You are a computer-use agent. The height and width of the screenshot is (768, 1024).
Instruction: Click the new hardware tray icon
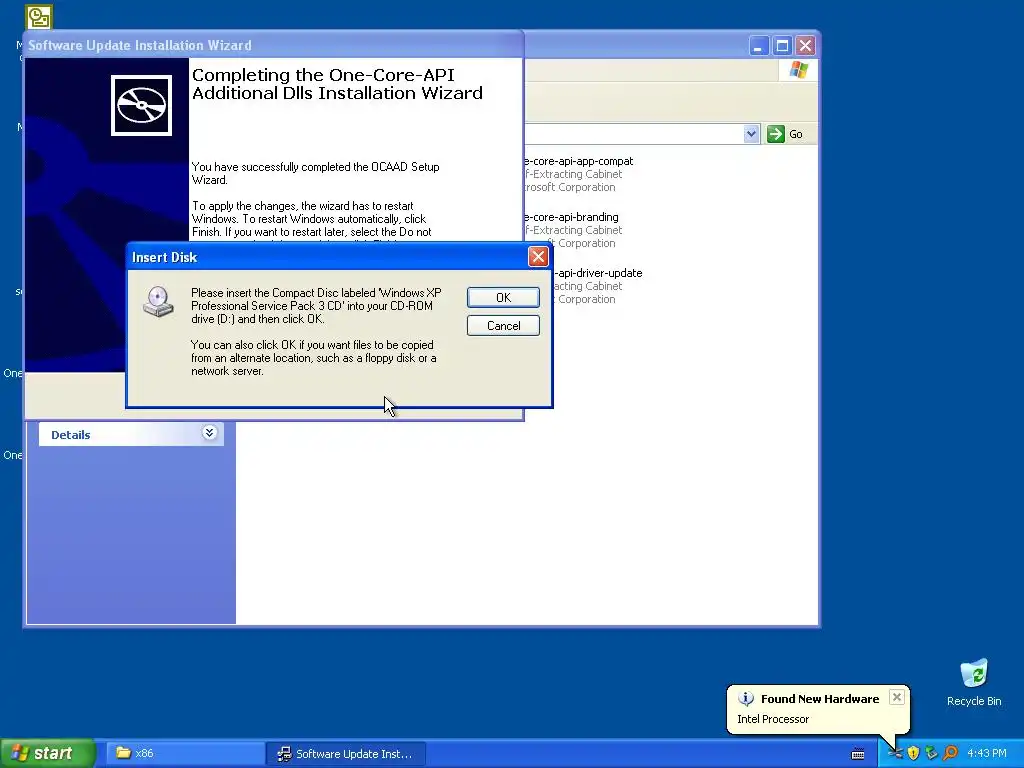895,754
